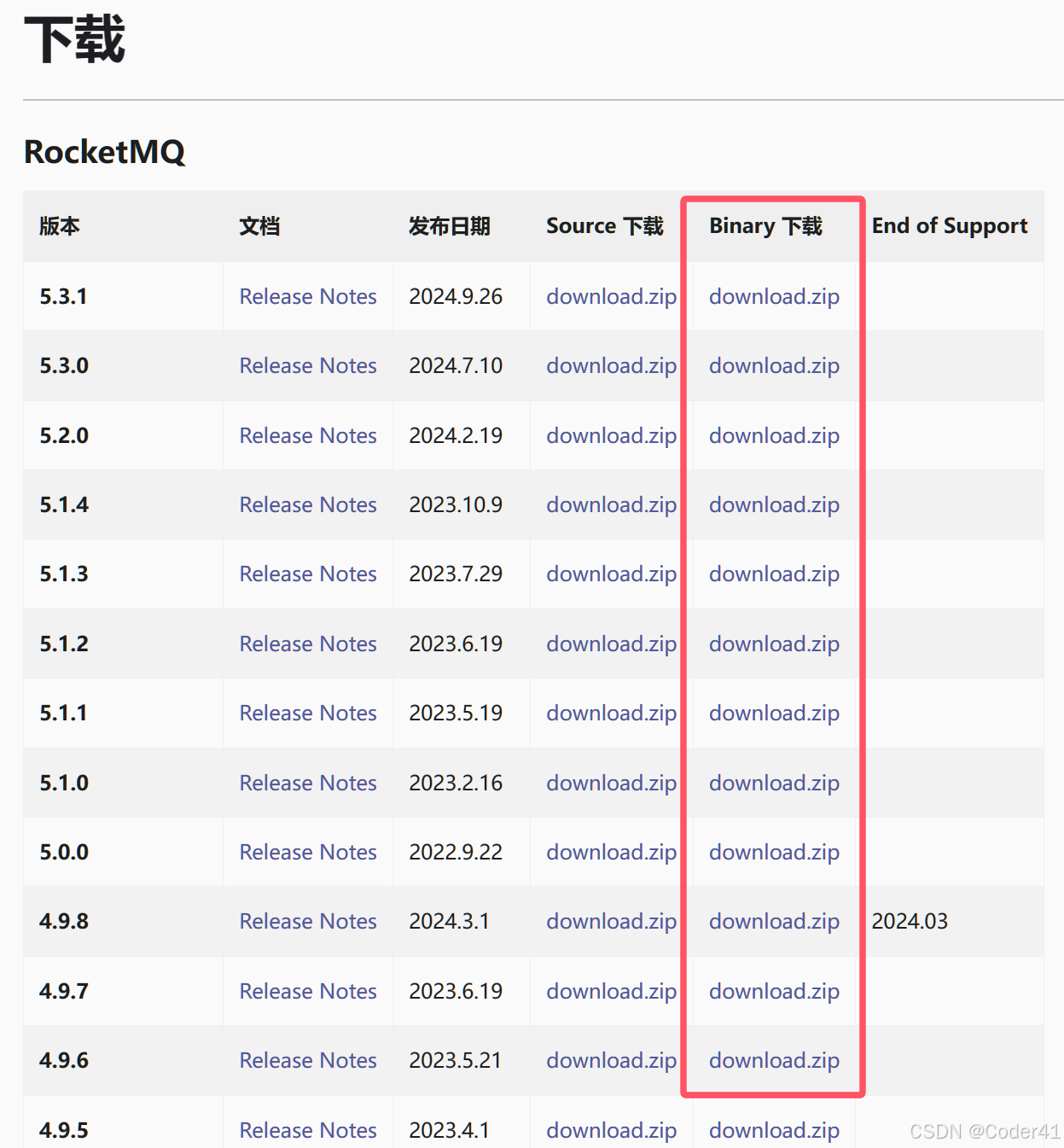Image resolution: width=1064 pixels, height=1148 pixels.
Task: Download the Binary zip for version 4.9.6
Action: tap(773, 1060)
